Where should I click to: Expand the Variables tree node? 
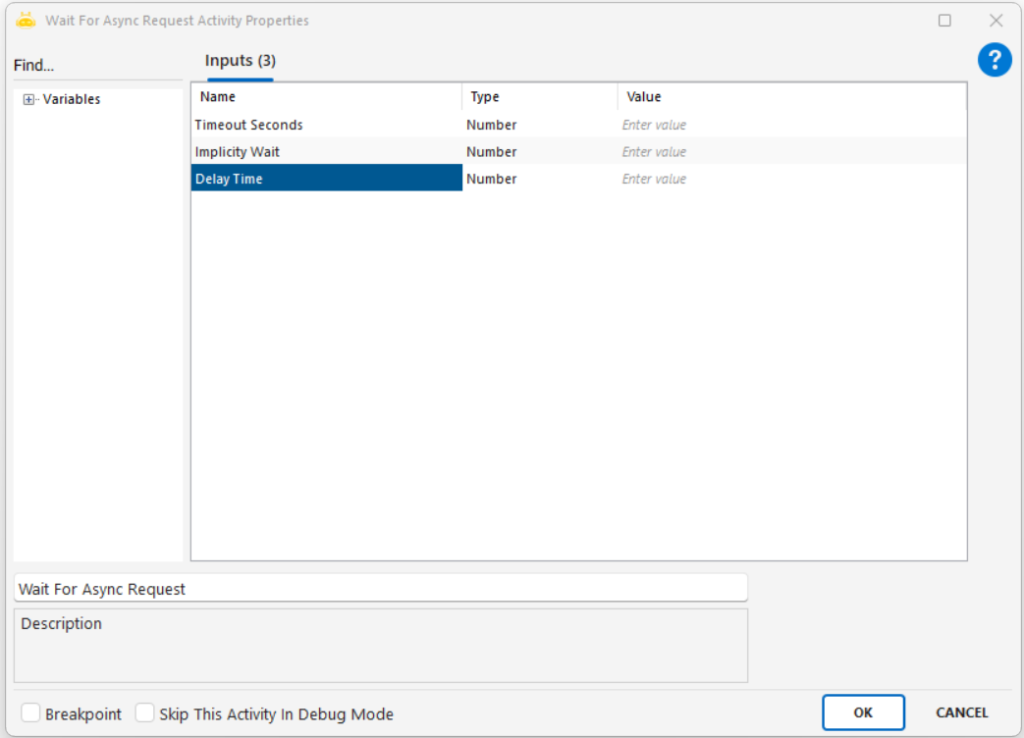(29, 99)
